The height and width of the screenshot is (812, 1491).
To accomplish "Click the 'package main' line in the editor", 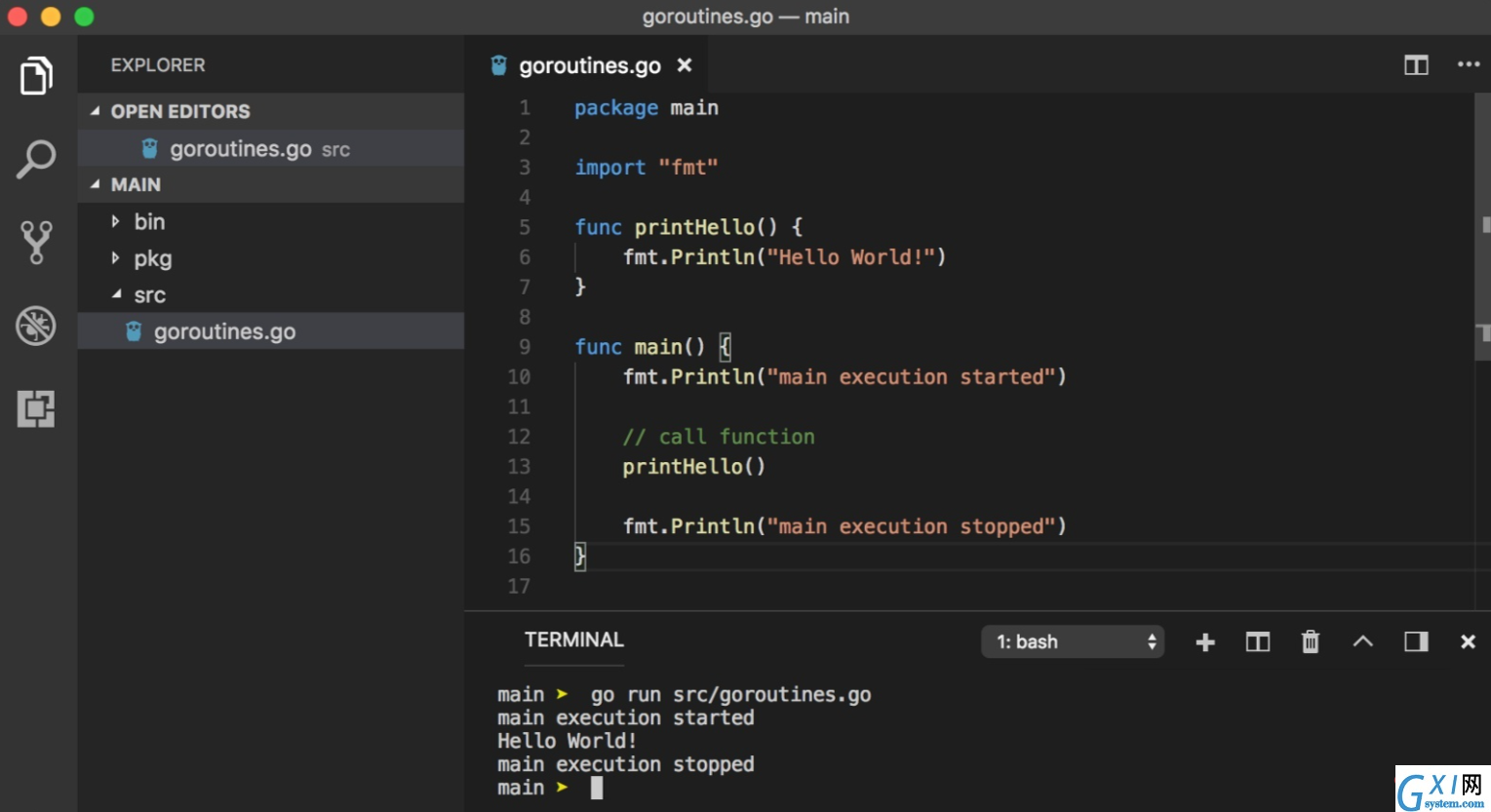I will pyautogui.click(x=646, y=107).
